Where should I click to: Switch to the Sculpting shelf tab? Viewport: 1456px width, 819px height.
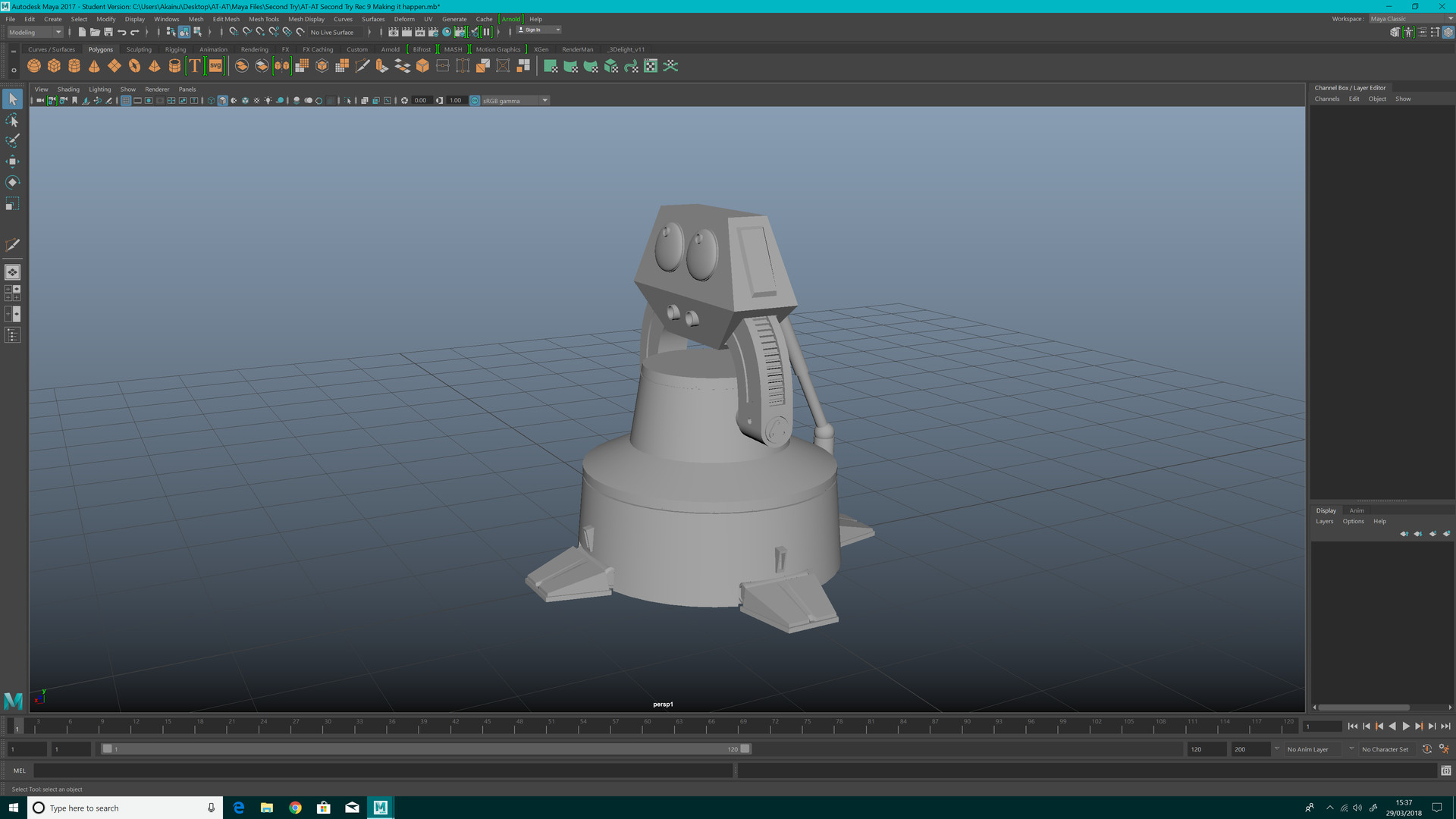pyautogui.click(x=139, y=49)
